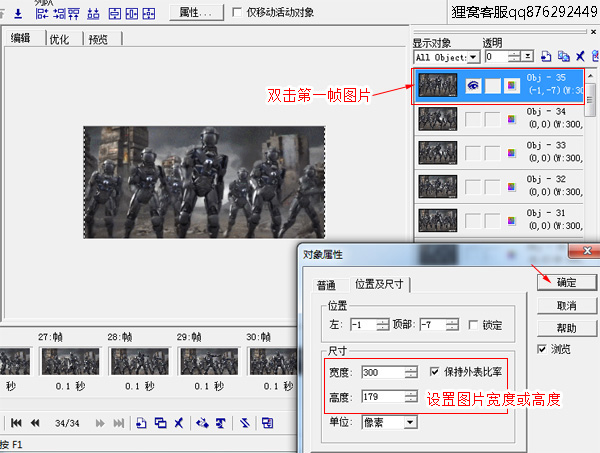Go to previous frame button

pos(35,423)
